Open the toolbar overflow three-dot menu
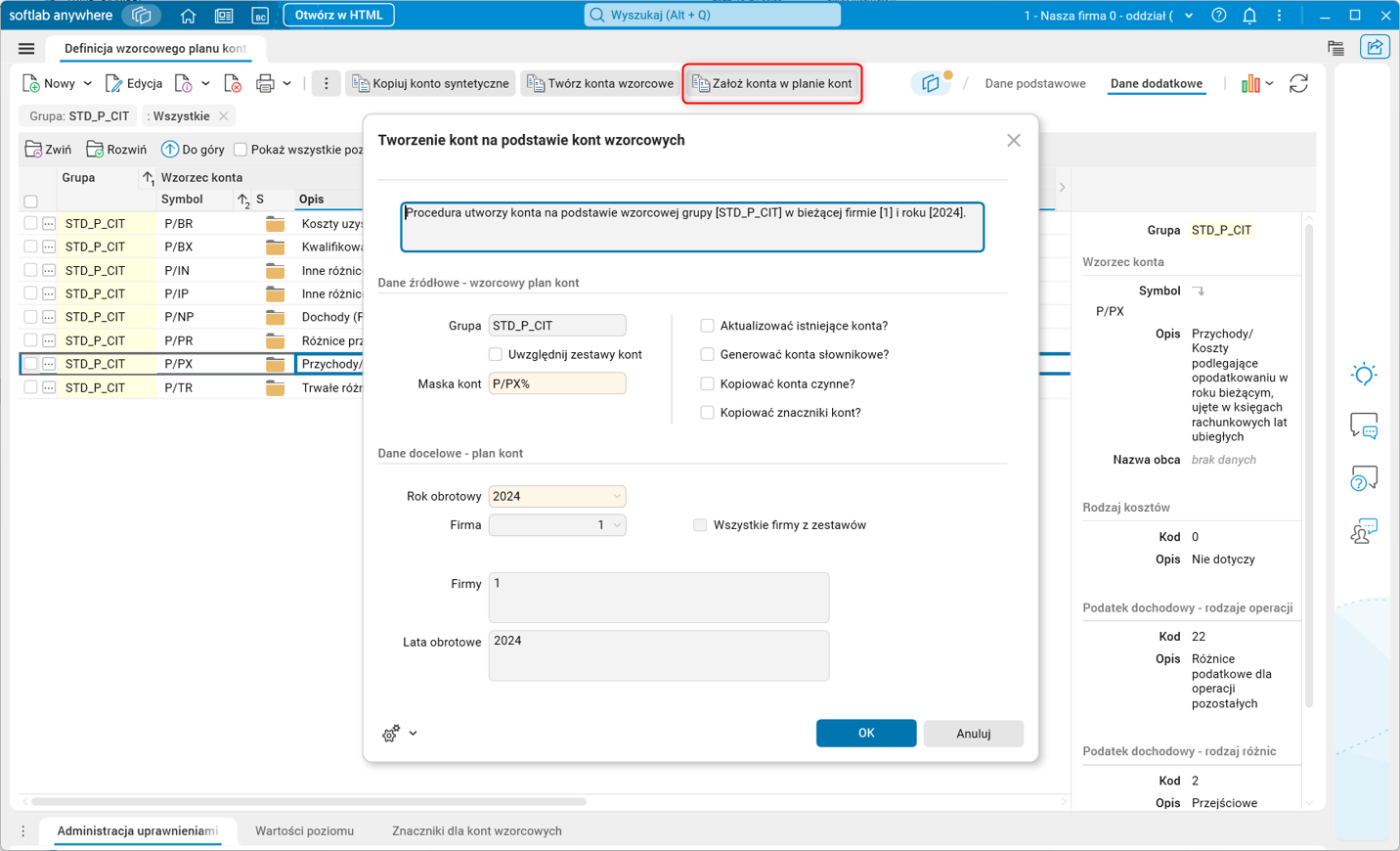Viewport: 1400px width, 851px height. click(327, 84)
